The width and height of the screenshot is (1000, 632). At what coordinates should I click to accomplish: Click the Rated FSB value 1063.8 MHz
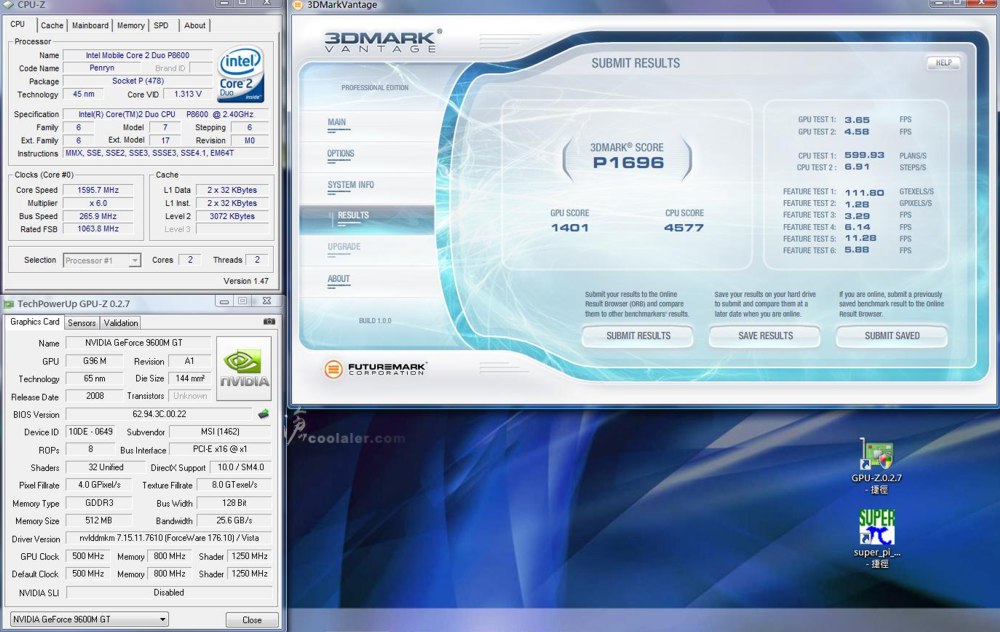click(x=98, y=229)
